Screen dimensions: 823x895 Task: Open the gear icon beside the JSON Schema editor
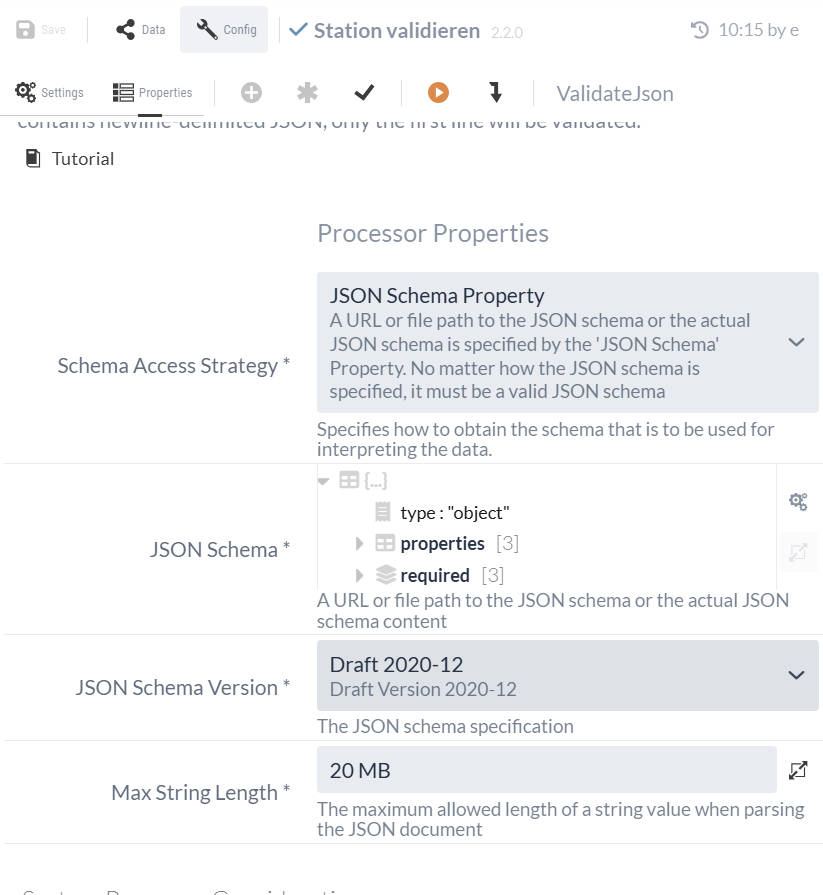[797, 501]
